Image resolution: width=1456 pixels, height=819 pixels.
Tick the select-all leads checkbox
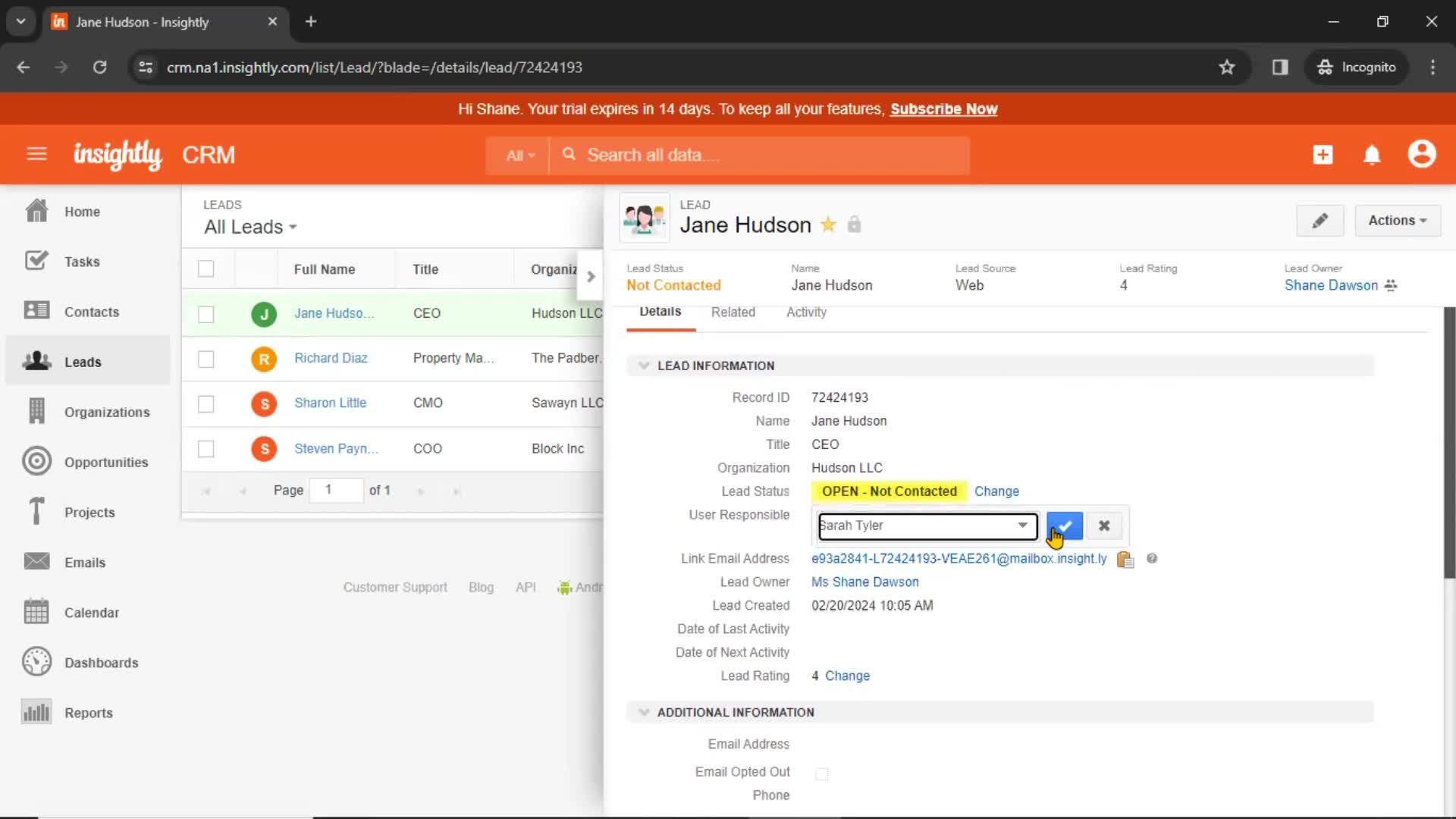(206, 269)
